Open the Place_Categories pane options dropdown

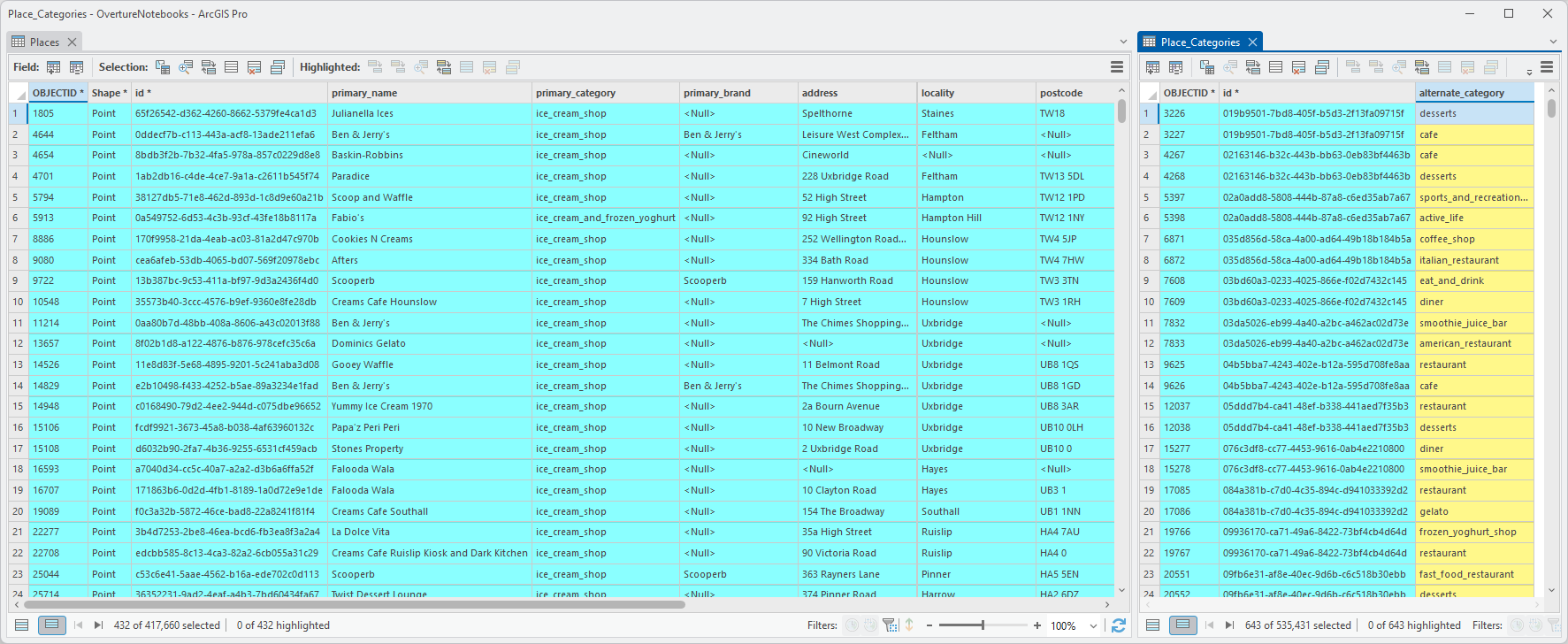1553,42
